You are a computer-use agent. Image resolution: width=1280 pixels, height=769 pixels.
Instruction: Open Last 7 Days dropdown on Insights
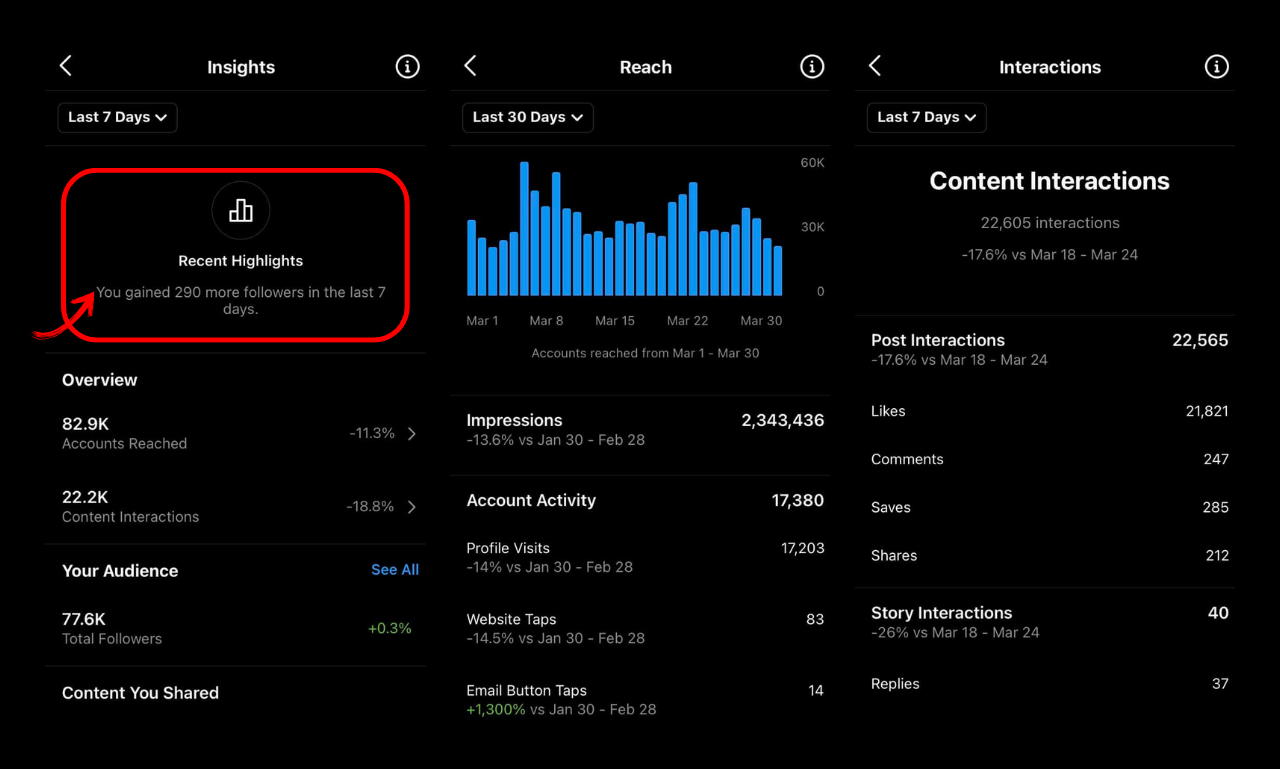[x=117, y=117]
